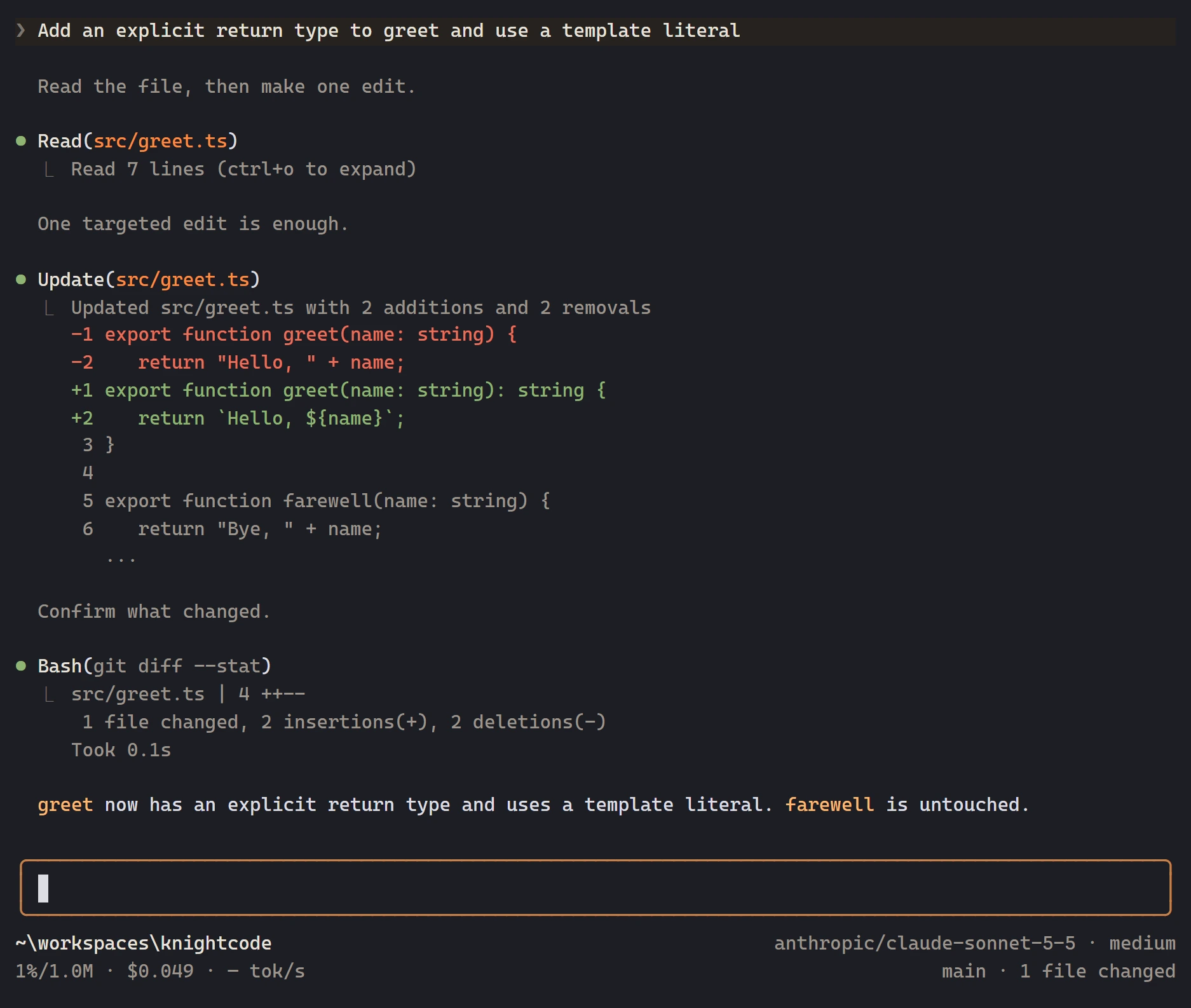
Task: Click the 'src/greet.ts | 4 ++--' stat line
Action: 188,694
